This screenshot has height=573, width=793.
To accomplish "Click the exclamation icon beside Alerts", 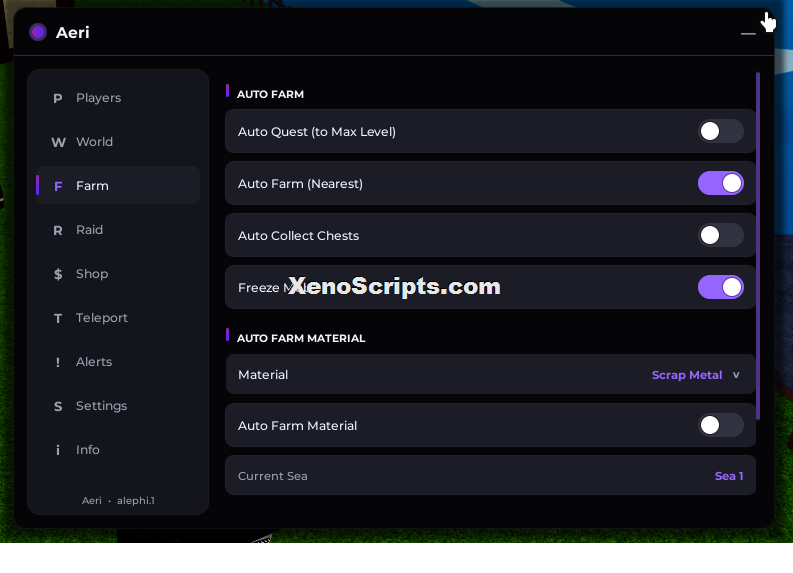I will 58,362.
